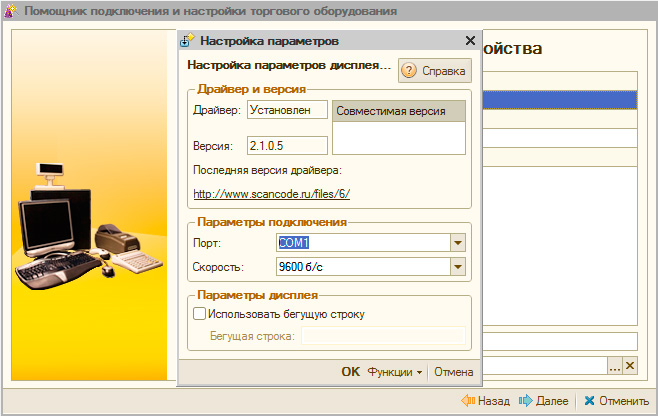Click the clear X button beside ellipsis
This screenshot has height=416, width=658.
coord(629,366)
